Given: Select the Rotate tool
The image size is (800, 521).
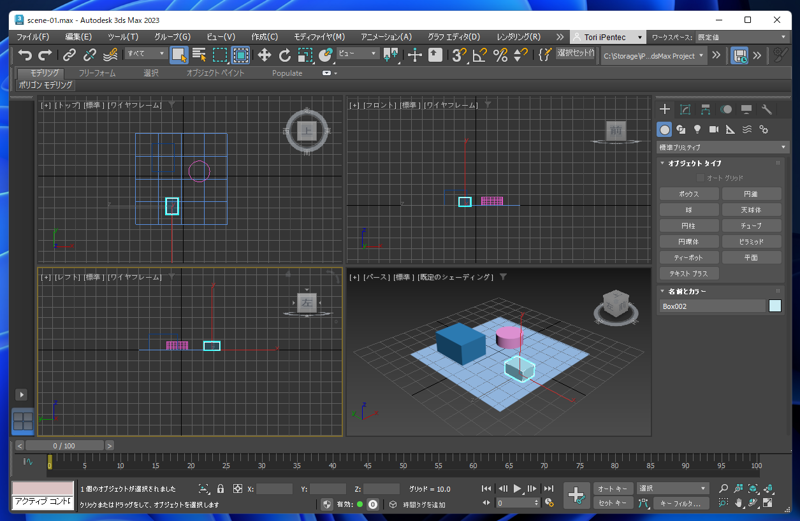Looking at the screenshot, I should [x=284, y=55].
